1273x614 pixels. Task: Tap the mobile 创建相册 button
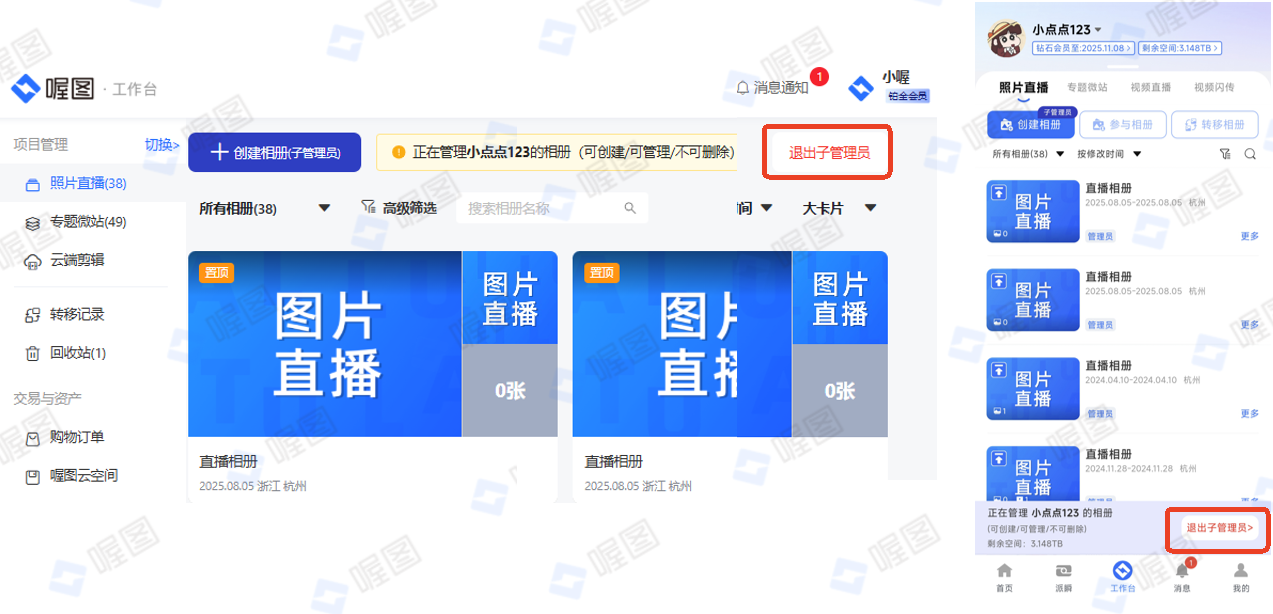pyautogui.click(x=1031, y=124)
